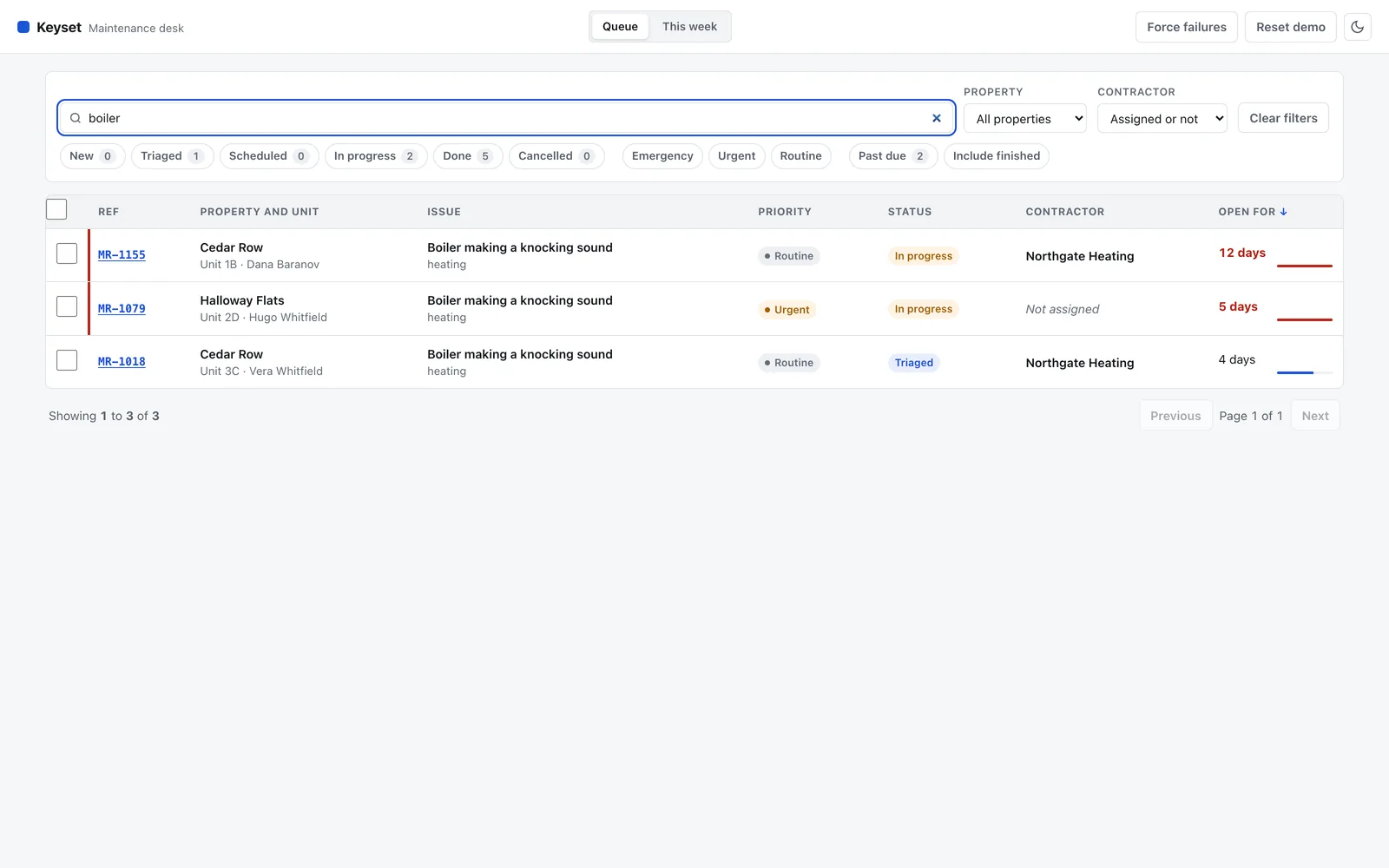This screenshot has height=868, width=1389.
Task: Filter by Urgent priority chip
Action: click(736, 156)
